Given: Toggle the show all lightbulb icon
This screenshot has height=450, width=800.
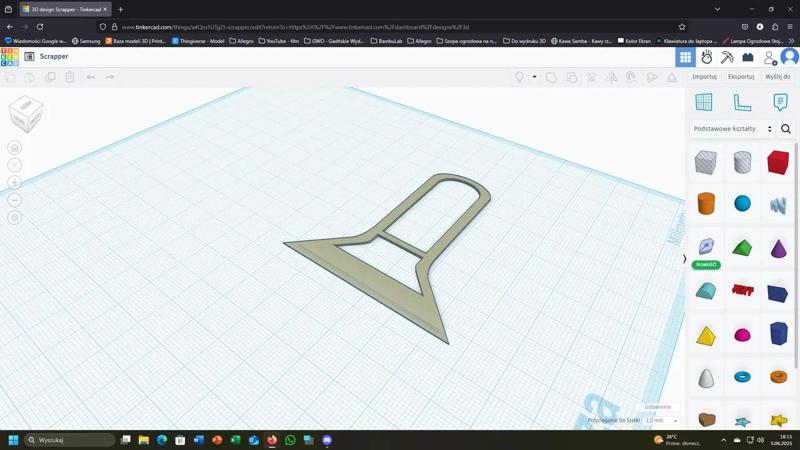Looking at the screenshot, I should (519, 77).
